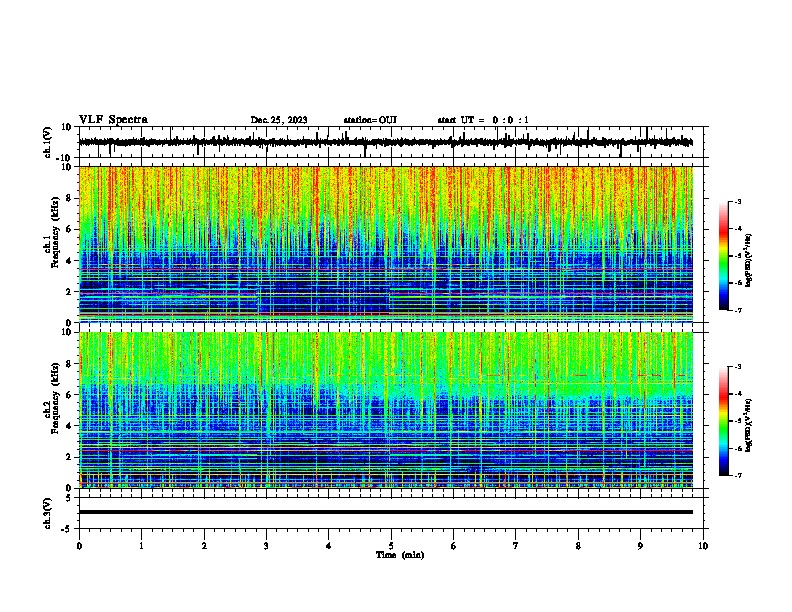Click time axis tick label '5'
792x612 pixels.
click(x=391, y=546)
